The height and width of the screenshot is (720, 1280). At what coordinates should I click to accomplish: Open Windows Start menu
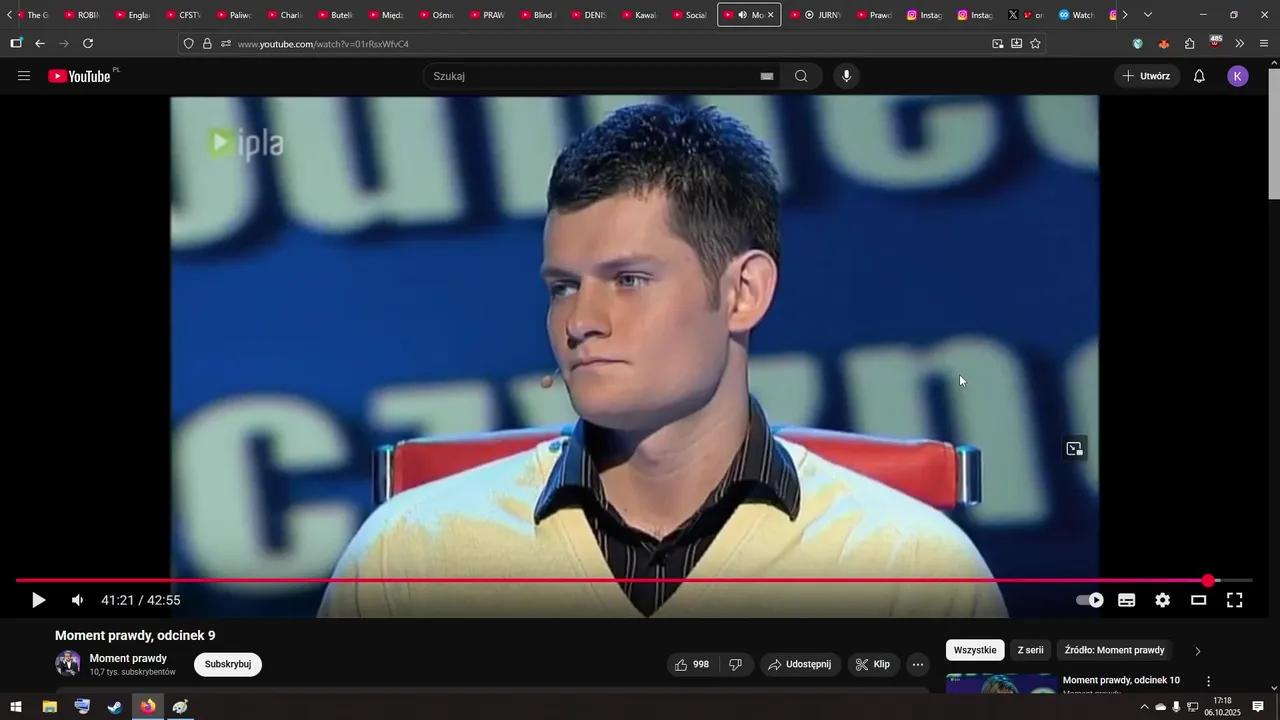[x=16, y=707]
